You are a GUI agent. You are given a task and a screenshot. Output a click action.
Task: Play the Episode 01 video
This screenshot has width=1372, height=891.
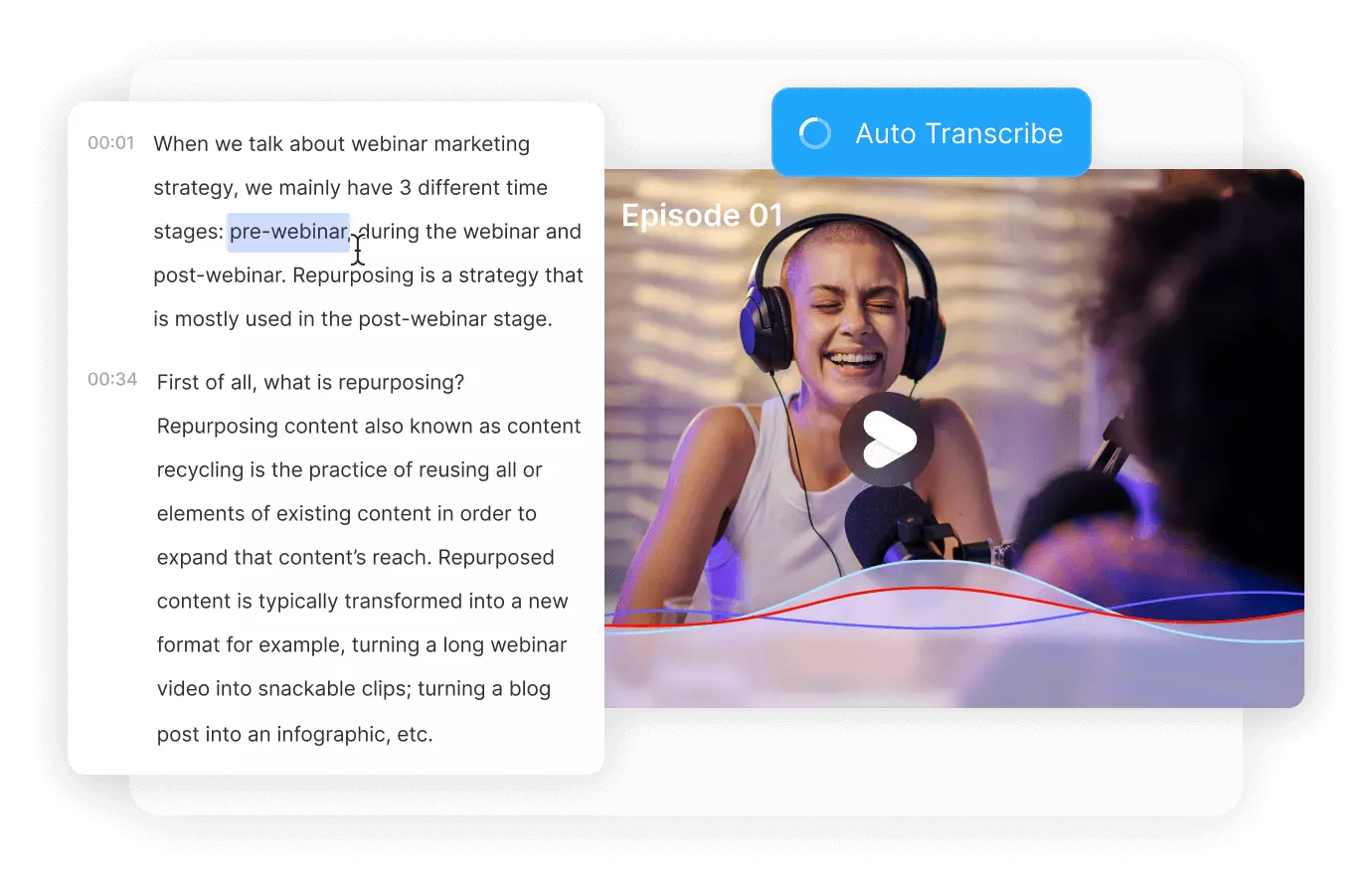click(x=887, y=440)
